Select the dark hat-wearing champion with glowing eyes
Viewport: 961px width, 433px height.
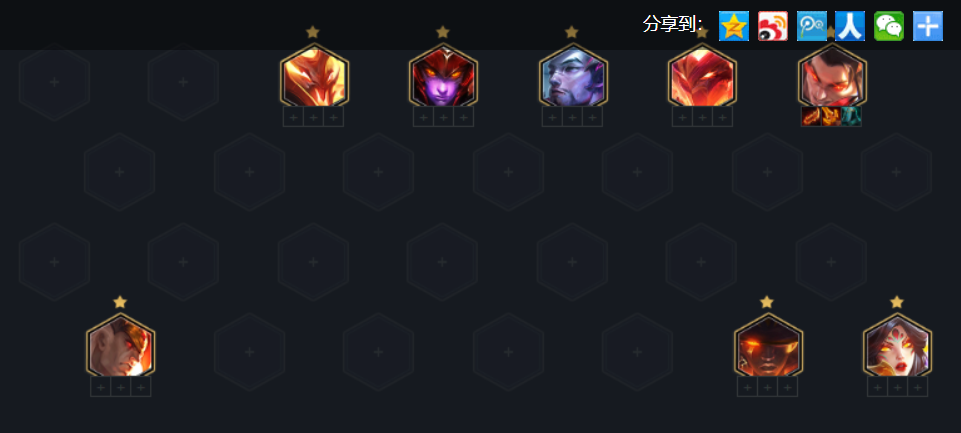[769, 347]
